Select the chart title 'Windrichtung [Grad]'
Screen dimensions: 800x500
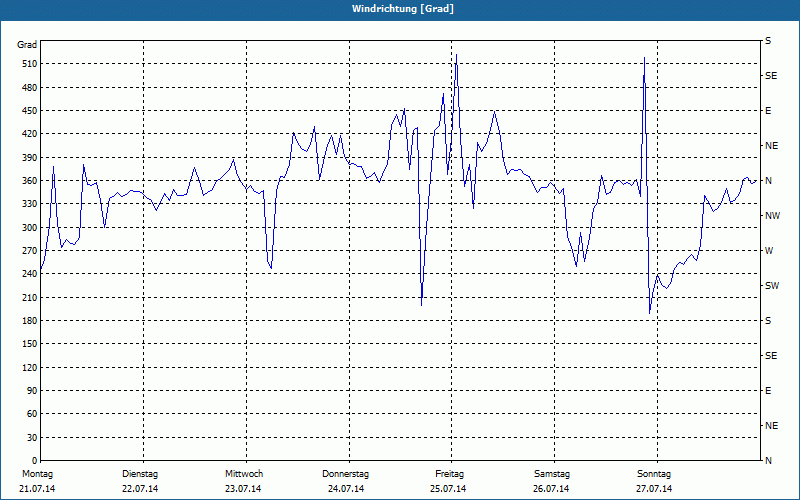point(403,9)
